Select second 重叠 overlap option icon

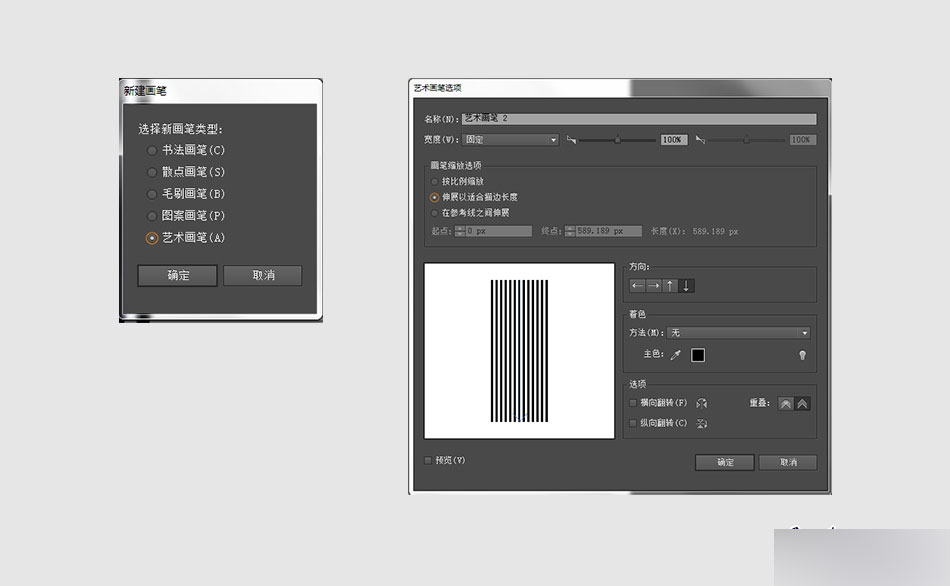point(802,404)
